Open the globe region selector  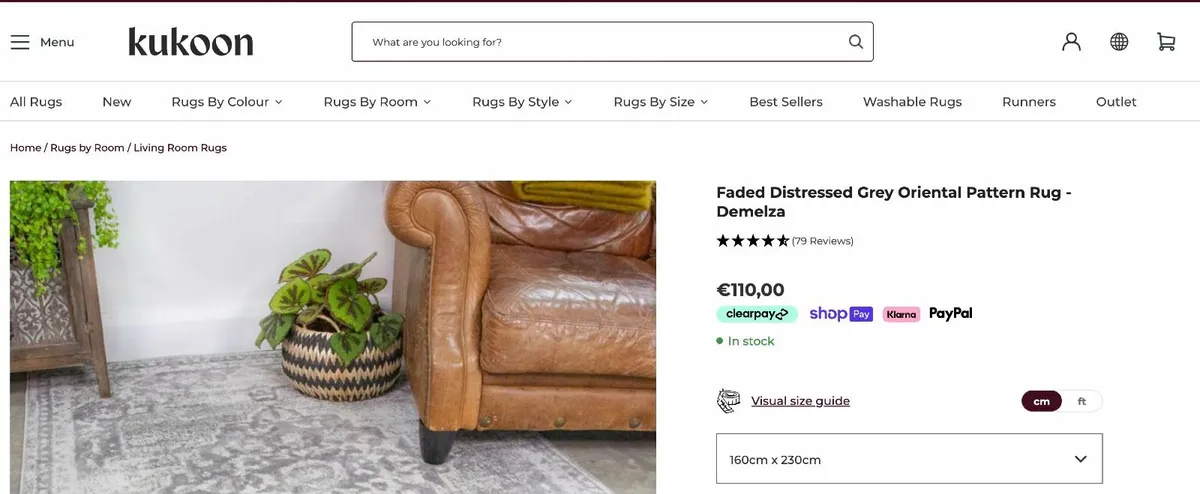click(x=1119, y=42)
